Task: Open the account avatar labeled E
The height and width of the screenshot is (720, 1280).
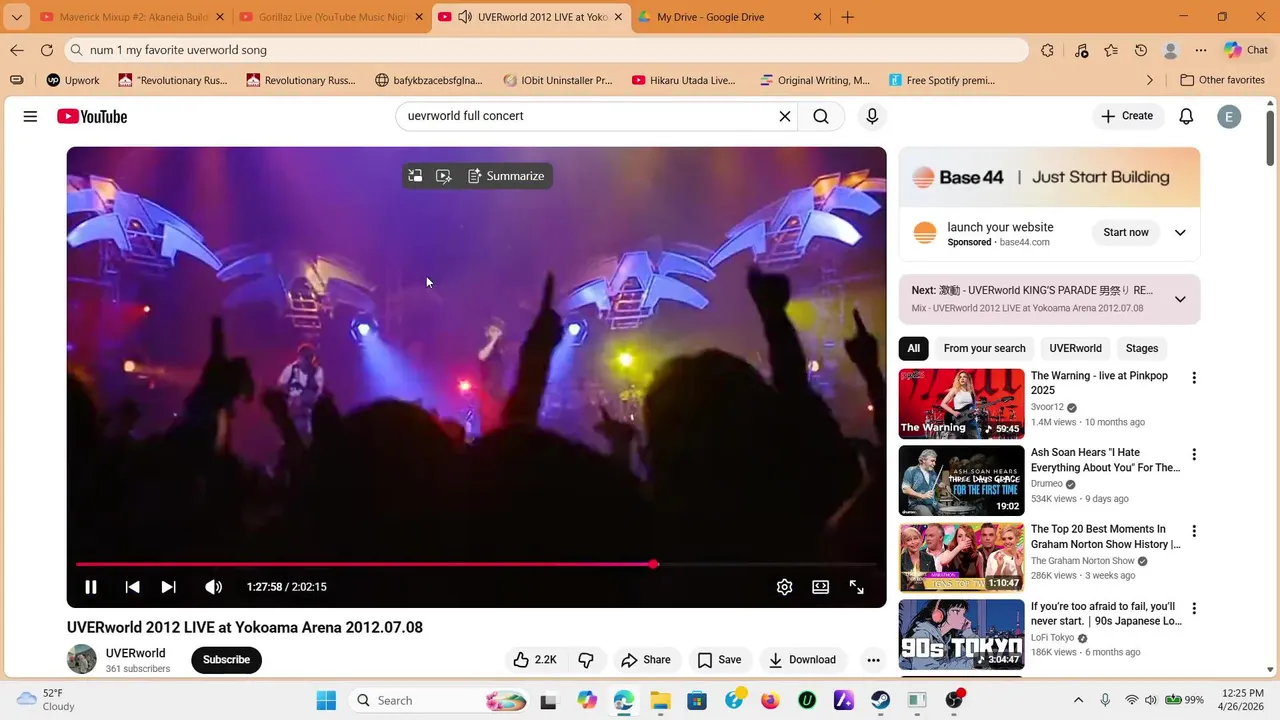Action: (x=1229, y=117)
